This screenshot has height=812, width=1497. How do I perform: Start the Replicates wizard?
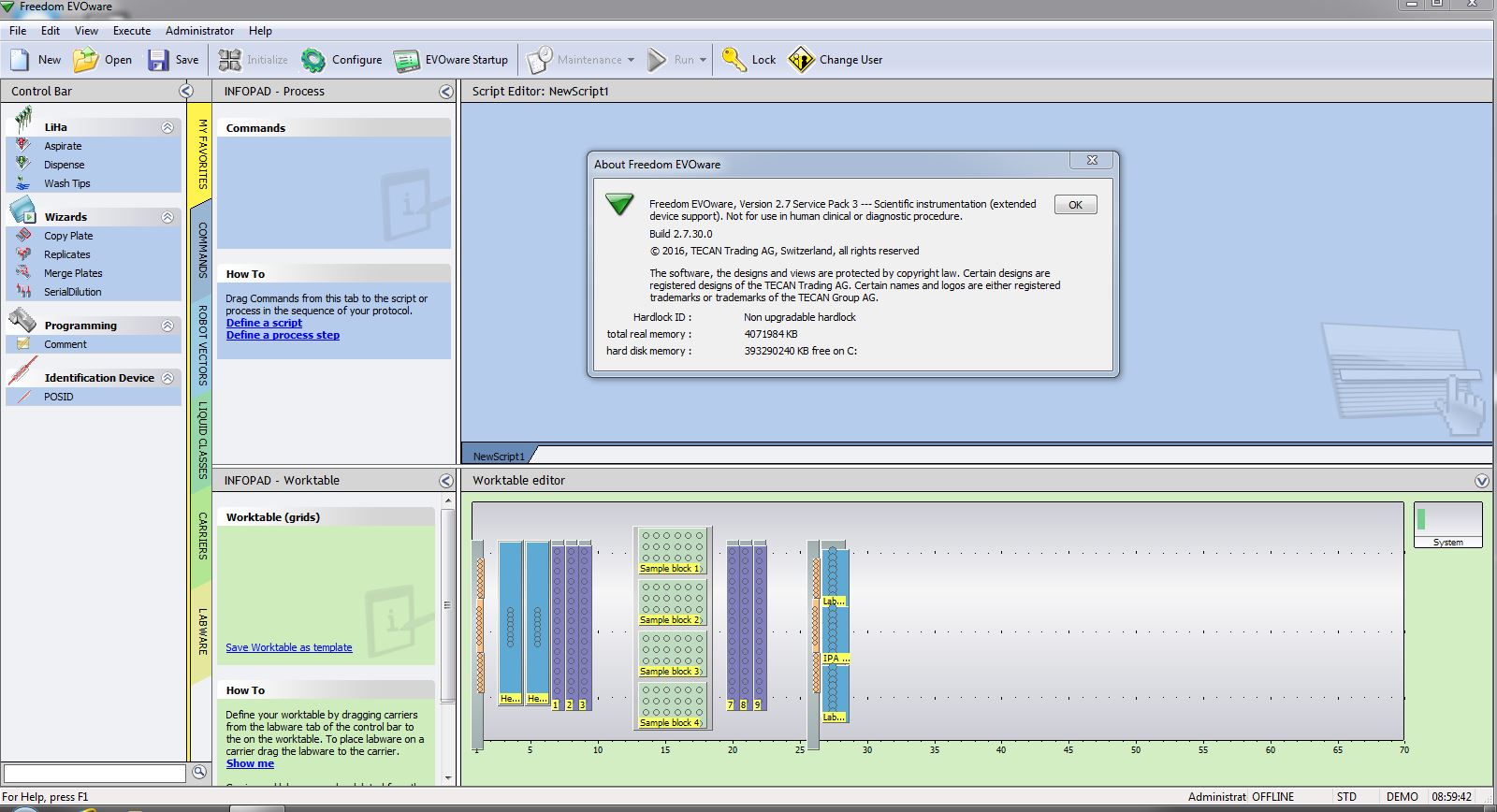click(67, 254)
